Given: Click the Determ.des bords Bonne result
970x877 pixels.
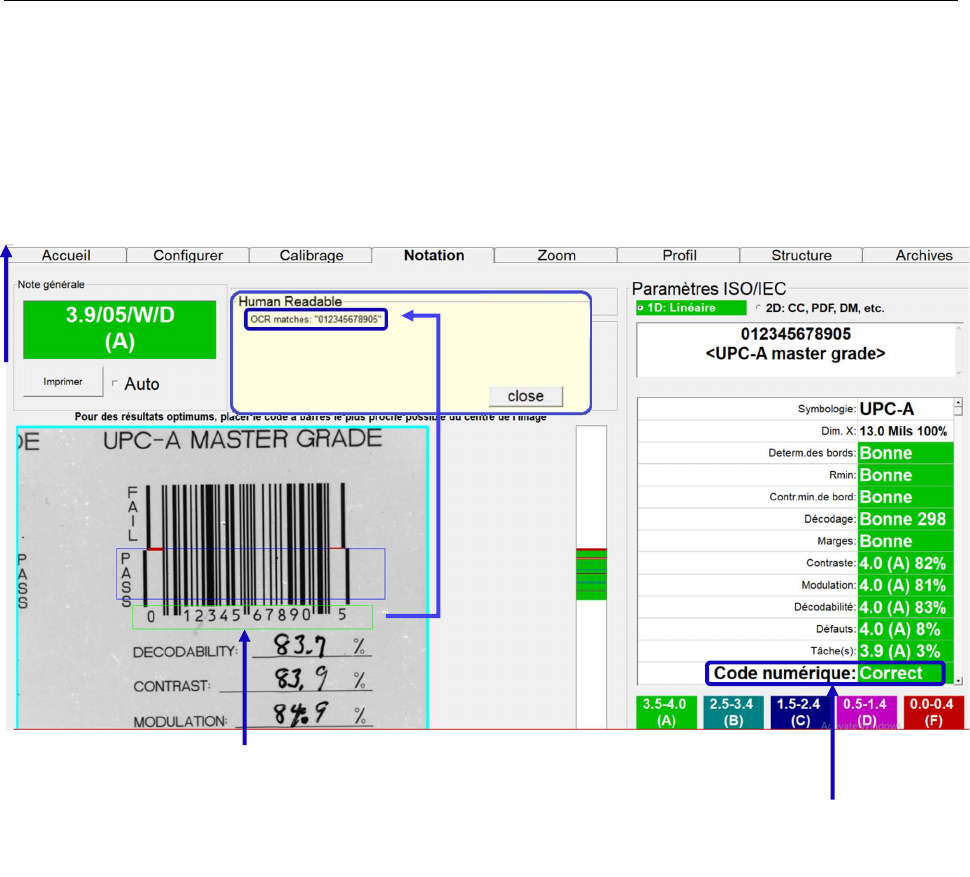Looking at the screenshot, I should coord(906,453).
